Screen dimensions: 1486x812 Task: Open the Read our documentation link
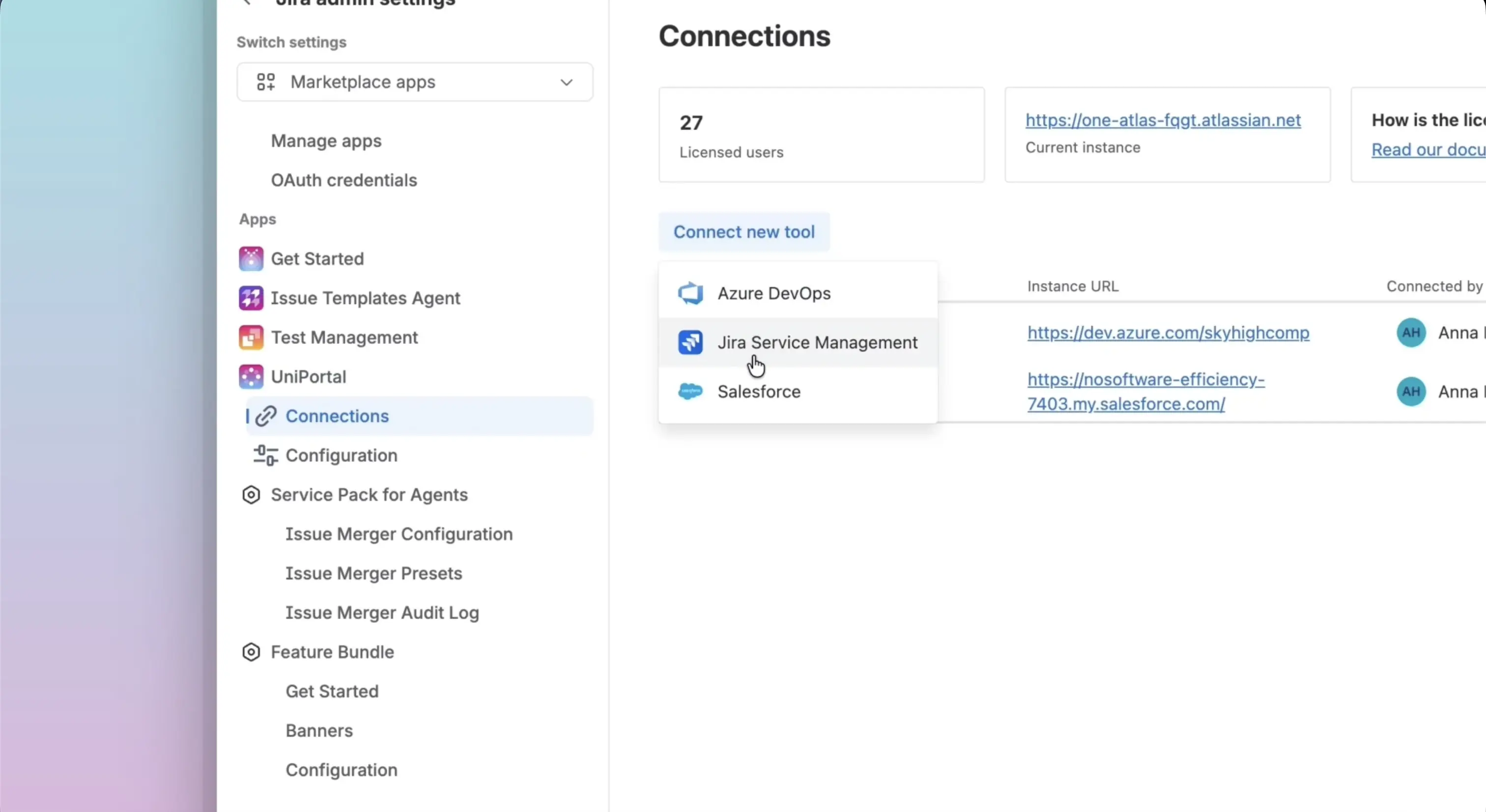[x=1429, y=149]
